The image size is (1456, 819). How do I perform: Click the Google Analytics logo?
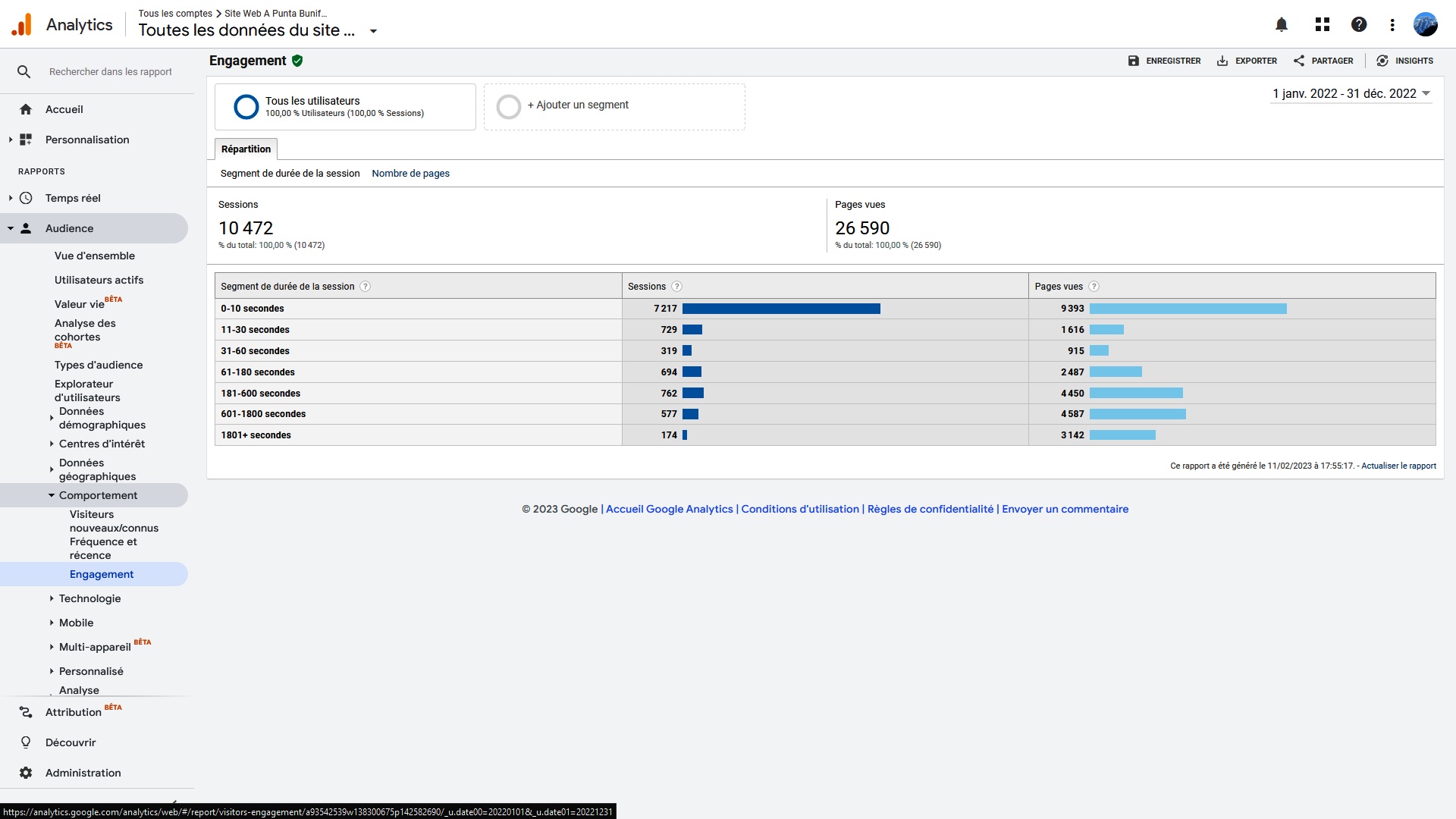22,24
